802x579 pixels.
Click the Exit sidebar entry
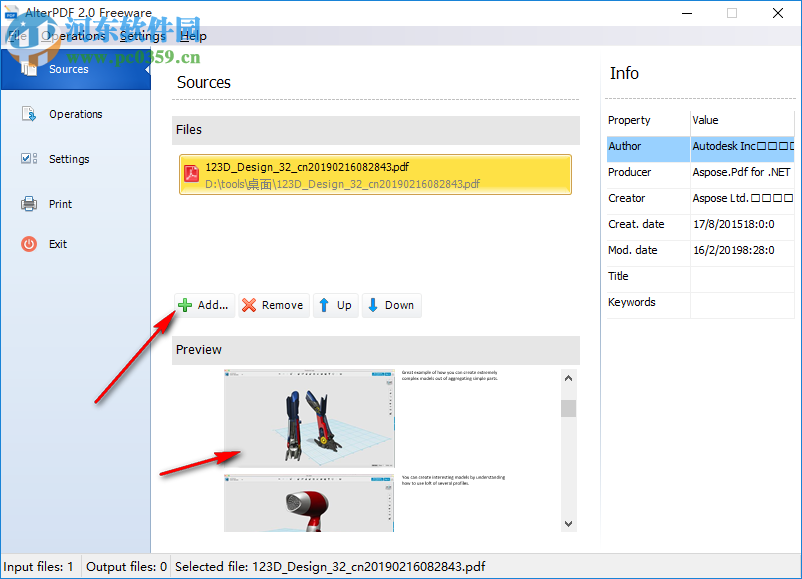(76, 244)
